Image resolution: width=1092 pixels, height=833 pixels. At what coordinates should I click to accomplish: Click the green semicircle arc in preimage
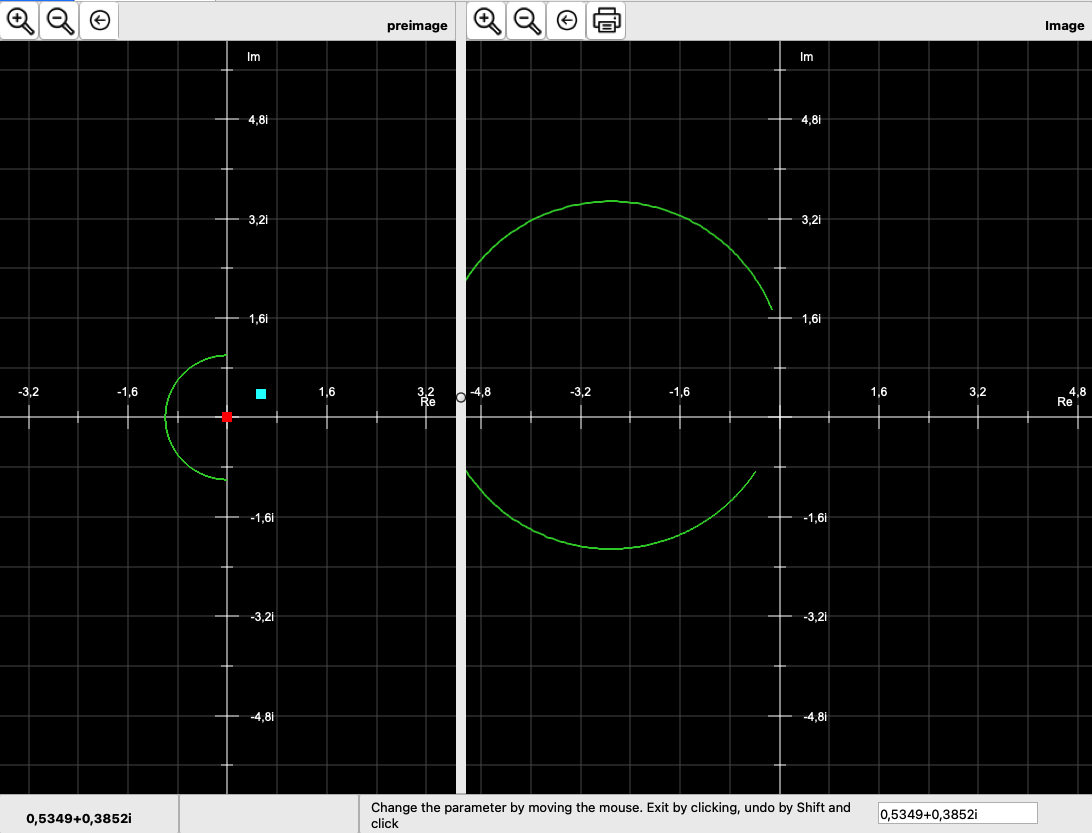click(x=166, y=416)
